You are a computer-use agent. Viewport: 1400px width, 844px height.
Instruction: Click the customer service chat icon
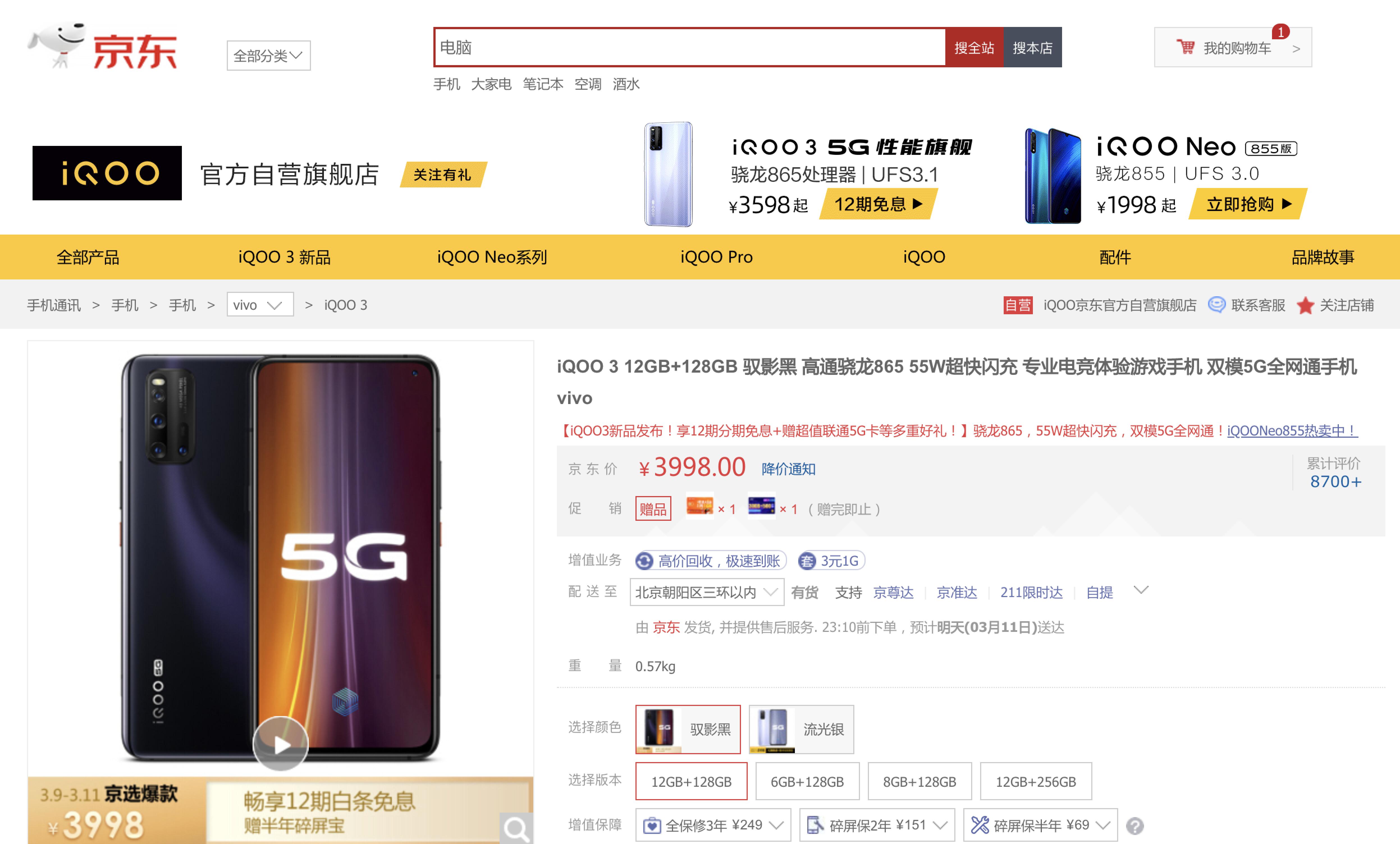coord(1216,305)
